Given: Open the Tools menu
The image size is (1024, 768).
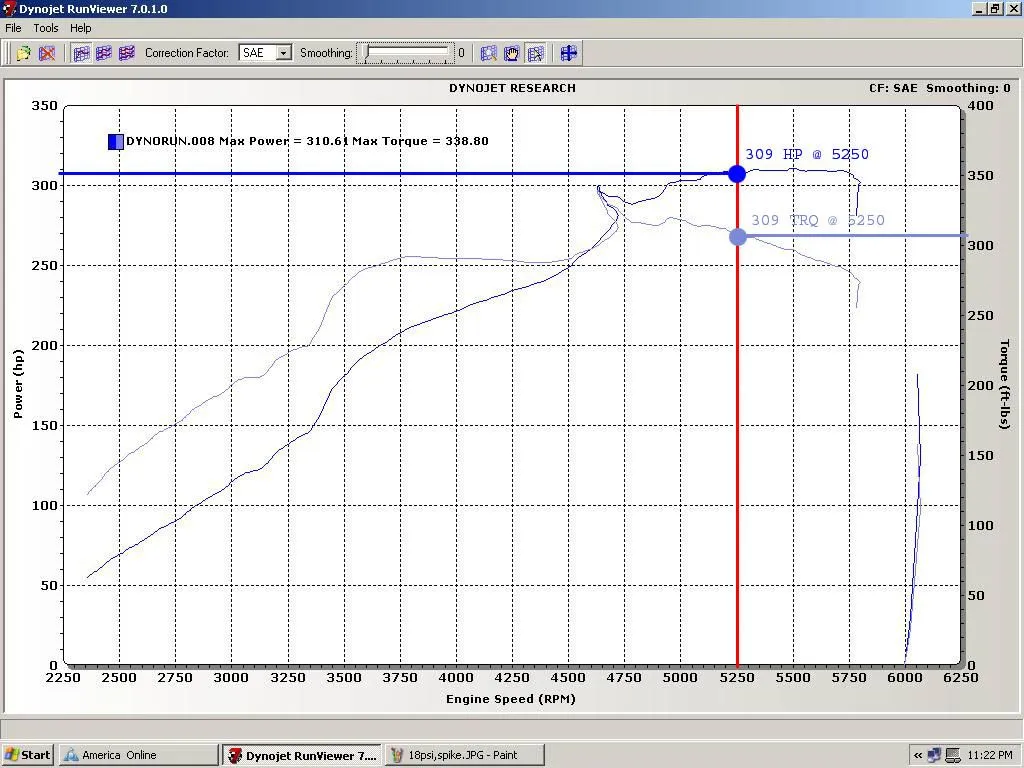Looking at the screenshot, I should tap(46, 28).
